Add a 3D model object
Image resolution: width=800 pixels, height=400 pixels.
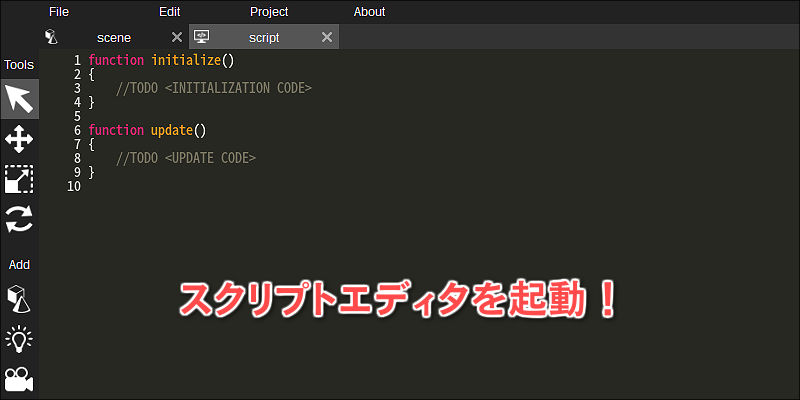pyautogui.click(x=19, y=299)
